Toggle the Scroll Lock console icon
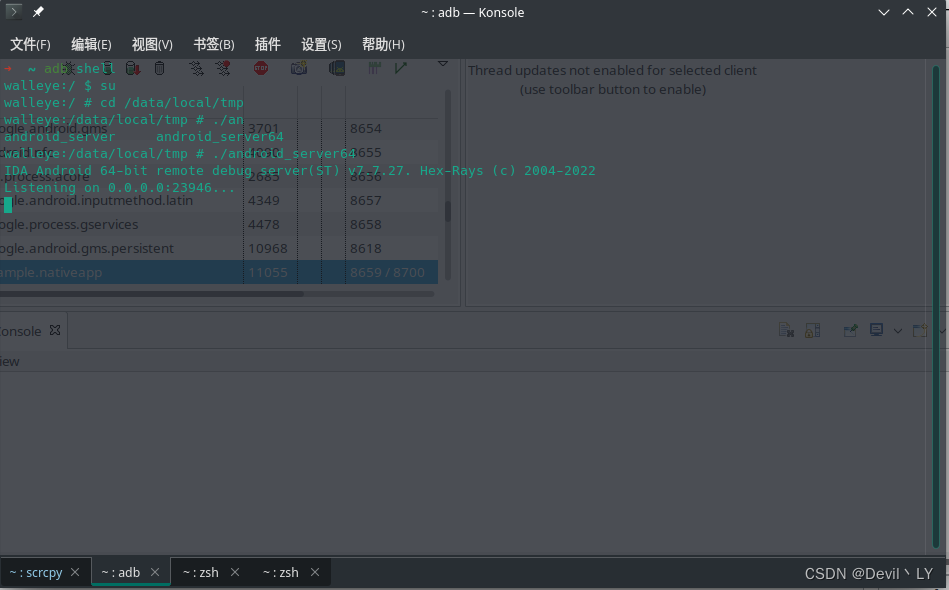 pos(812,330)
